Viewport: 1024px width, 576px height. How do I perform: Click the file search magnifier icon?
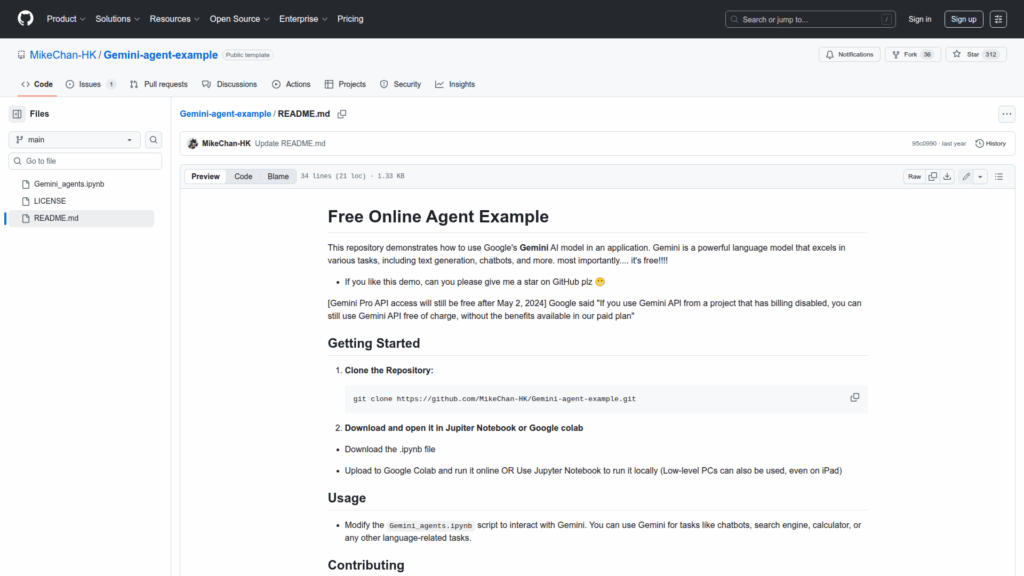tap(154, 140)
